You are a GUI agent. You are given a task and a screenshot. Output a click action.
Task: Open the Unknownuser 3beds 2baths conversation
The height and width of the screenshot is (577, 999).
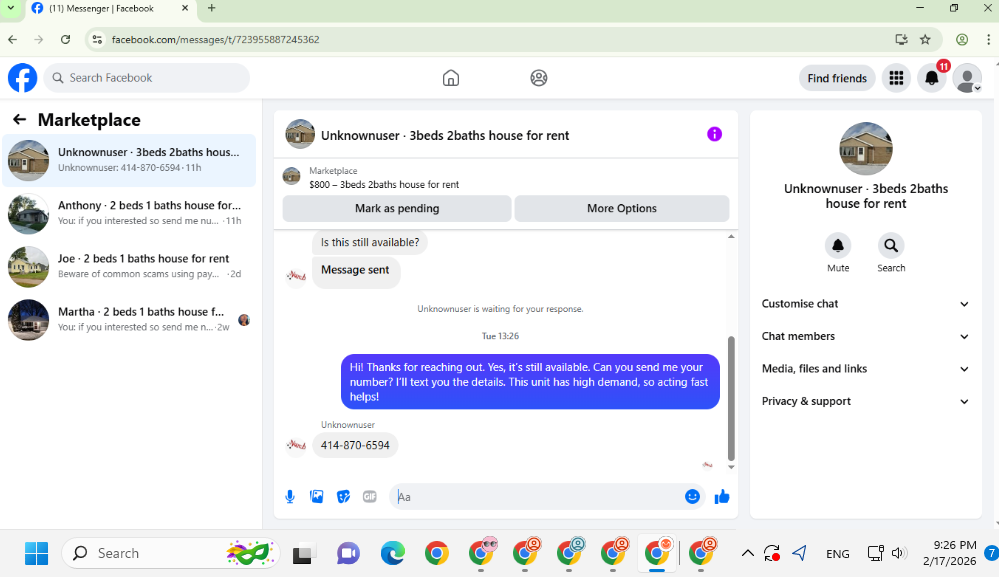coord(129,160)
